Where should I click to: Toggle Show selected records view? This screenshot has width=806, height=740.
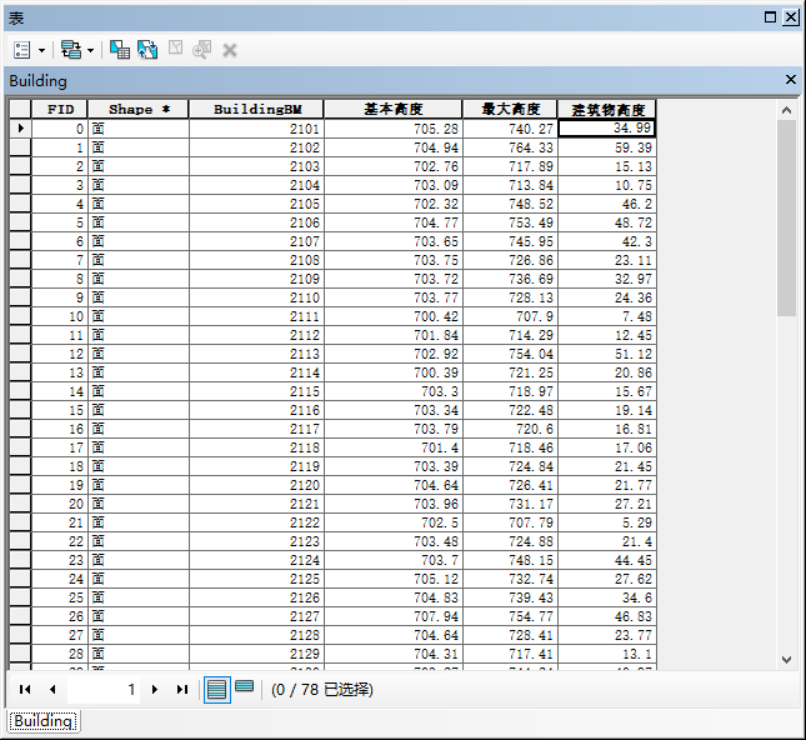244,687
